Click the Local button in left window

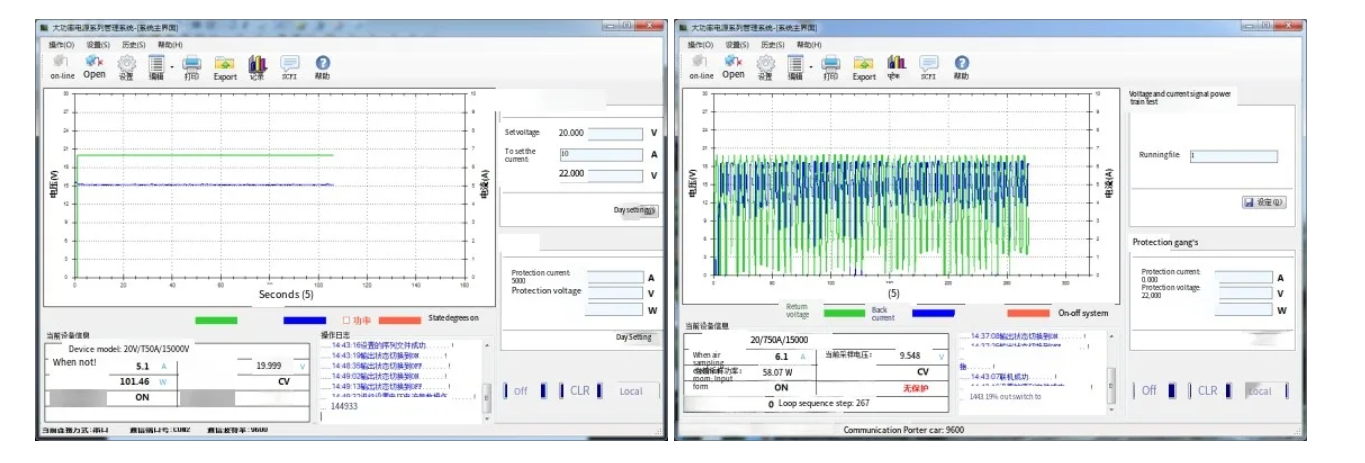coord(631,391)
